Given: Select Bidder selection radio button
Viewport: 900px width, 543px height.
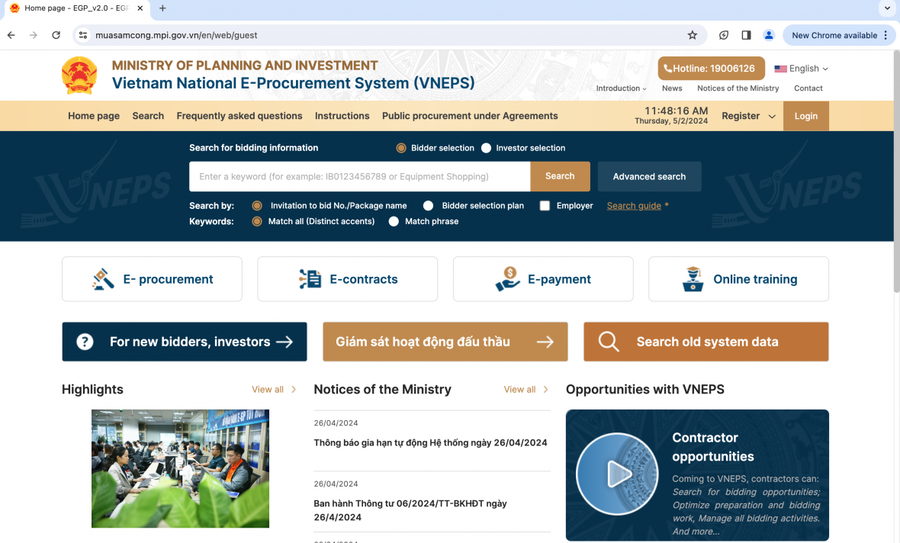Looking at the screenshot, I should (x=401, y=148).
